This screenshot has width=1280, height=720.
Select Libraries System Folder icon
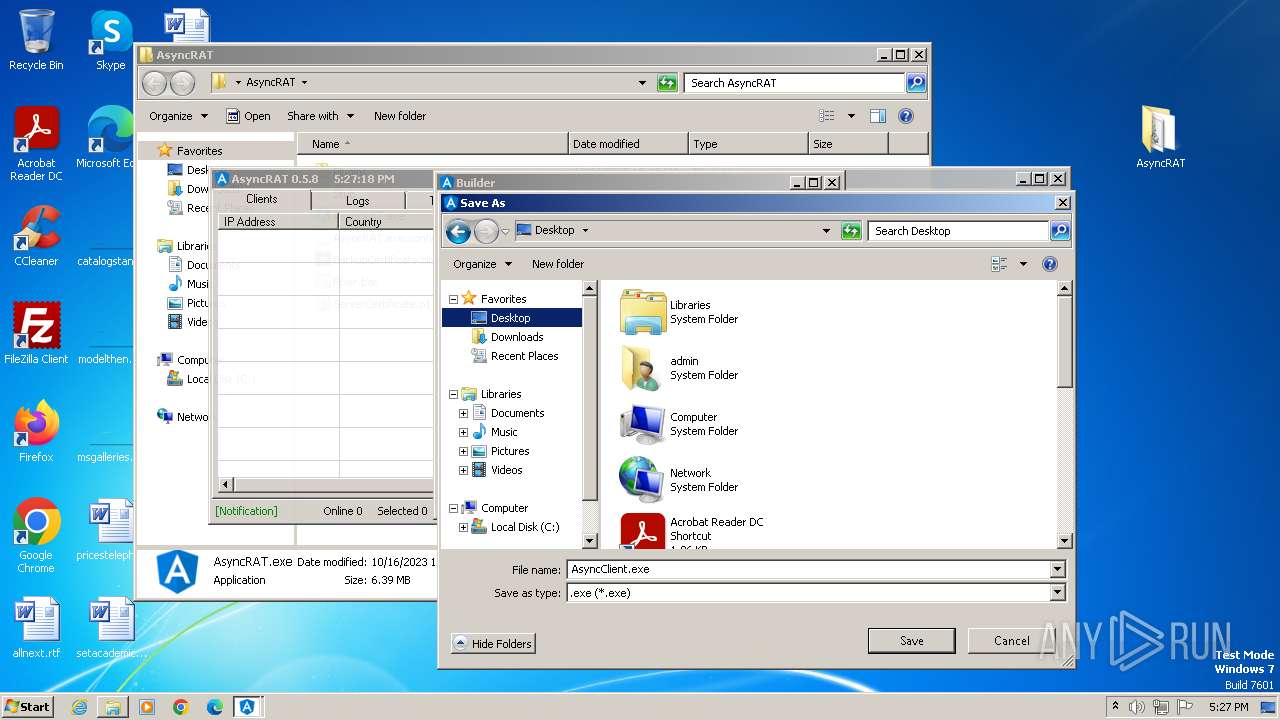[x=643, y=312]
